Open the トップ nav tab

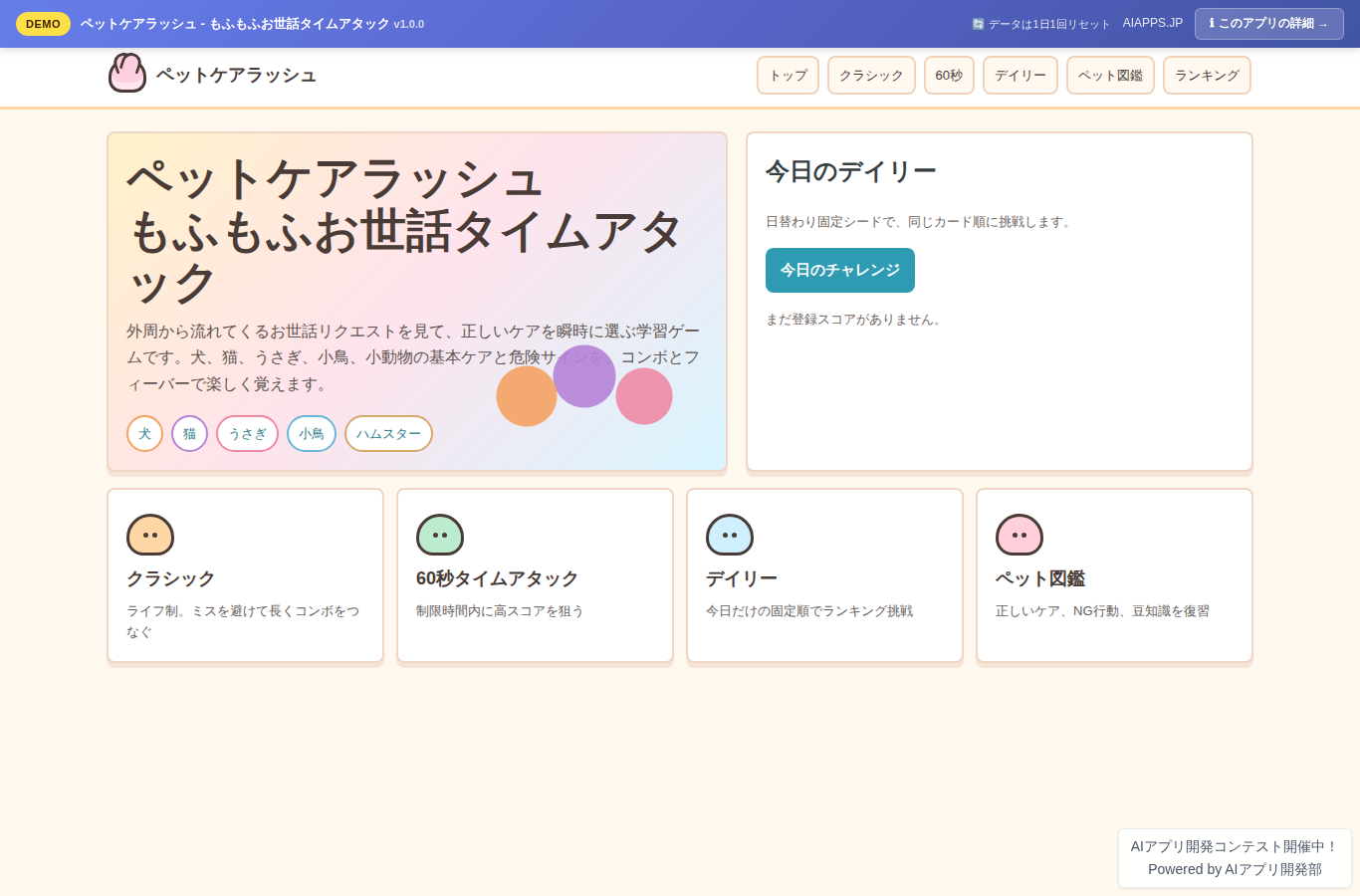coord(788,76)
